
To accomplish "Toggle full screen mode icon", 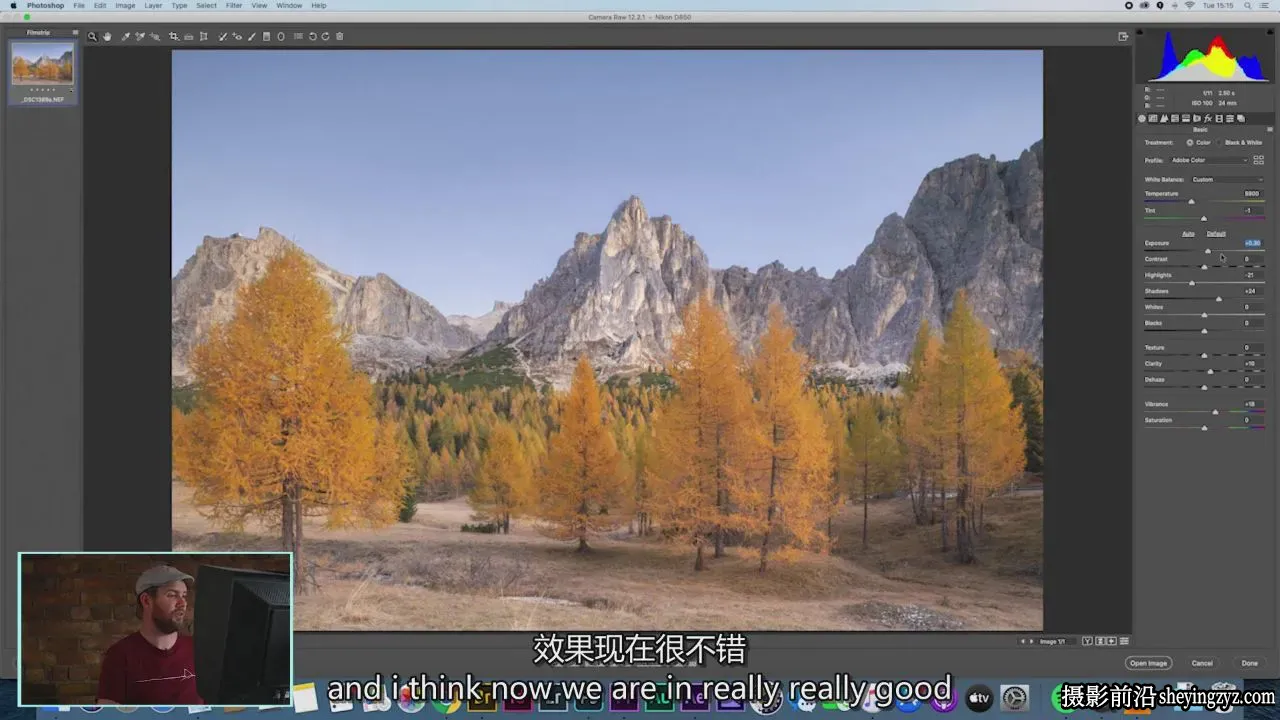I will [x=1123, y=37].
